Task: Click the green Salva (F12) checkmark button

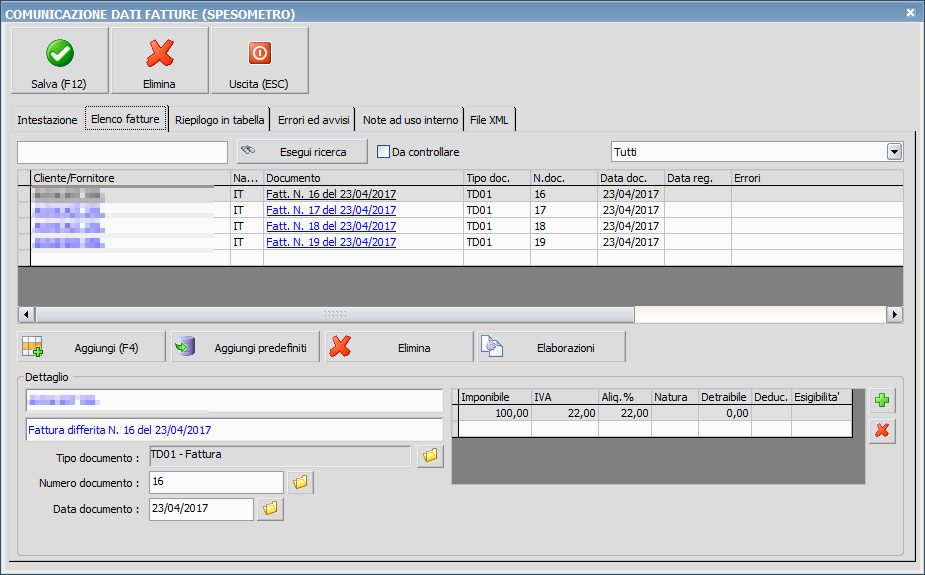Action: tap(60, 60)
